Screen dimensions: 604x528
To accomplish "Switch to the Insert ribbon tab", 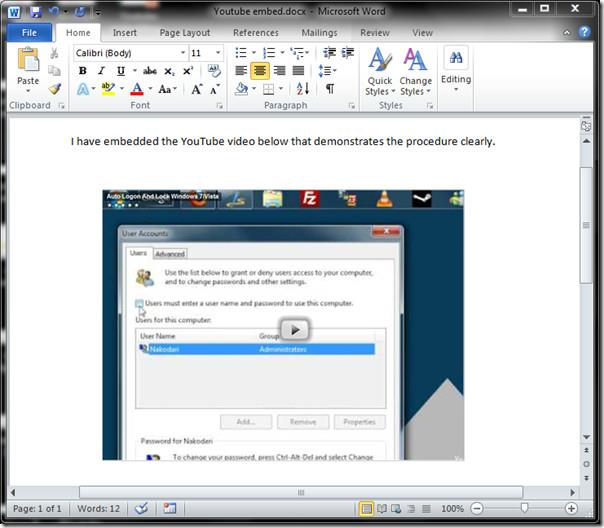I will click(125, 33).
